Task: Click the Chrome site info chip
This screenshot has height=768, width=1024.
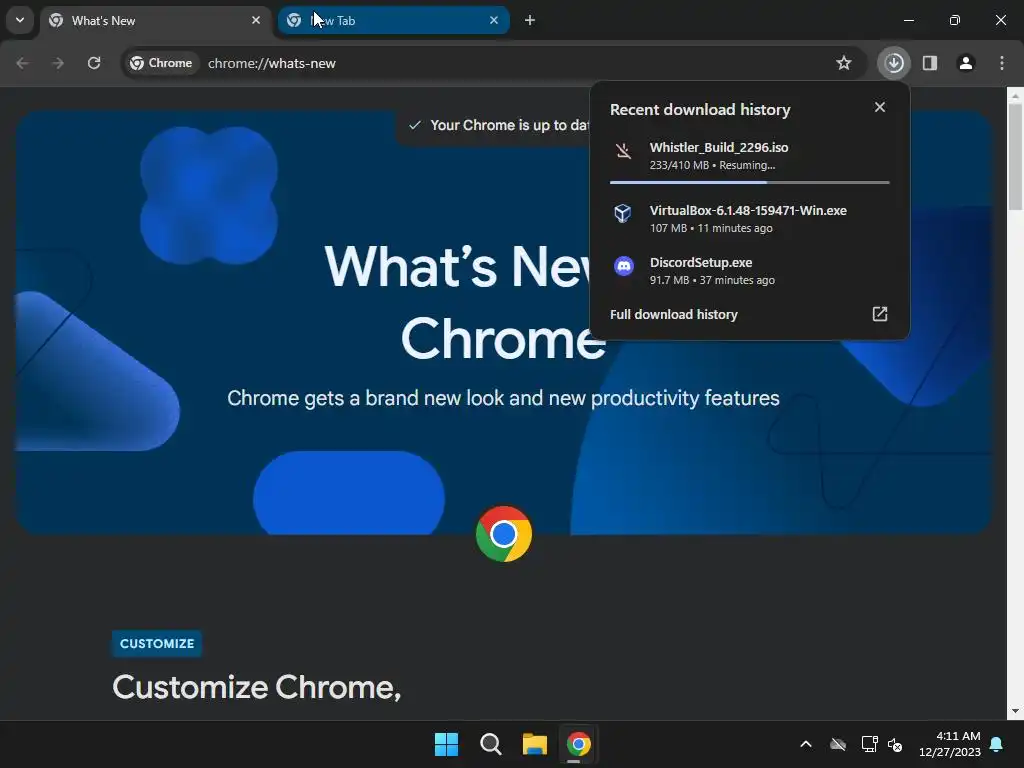Action: tap(162, 63)
